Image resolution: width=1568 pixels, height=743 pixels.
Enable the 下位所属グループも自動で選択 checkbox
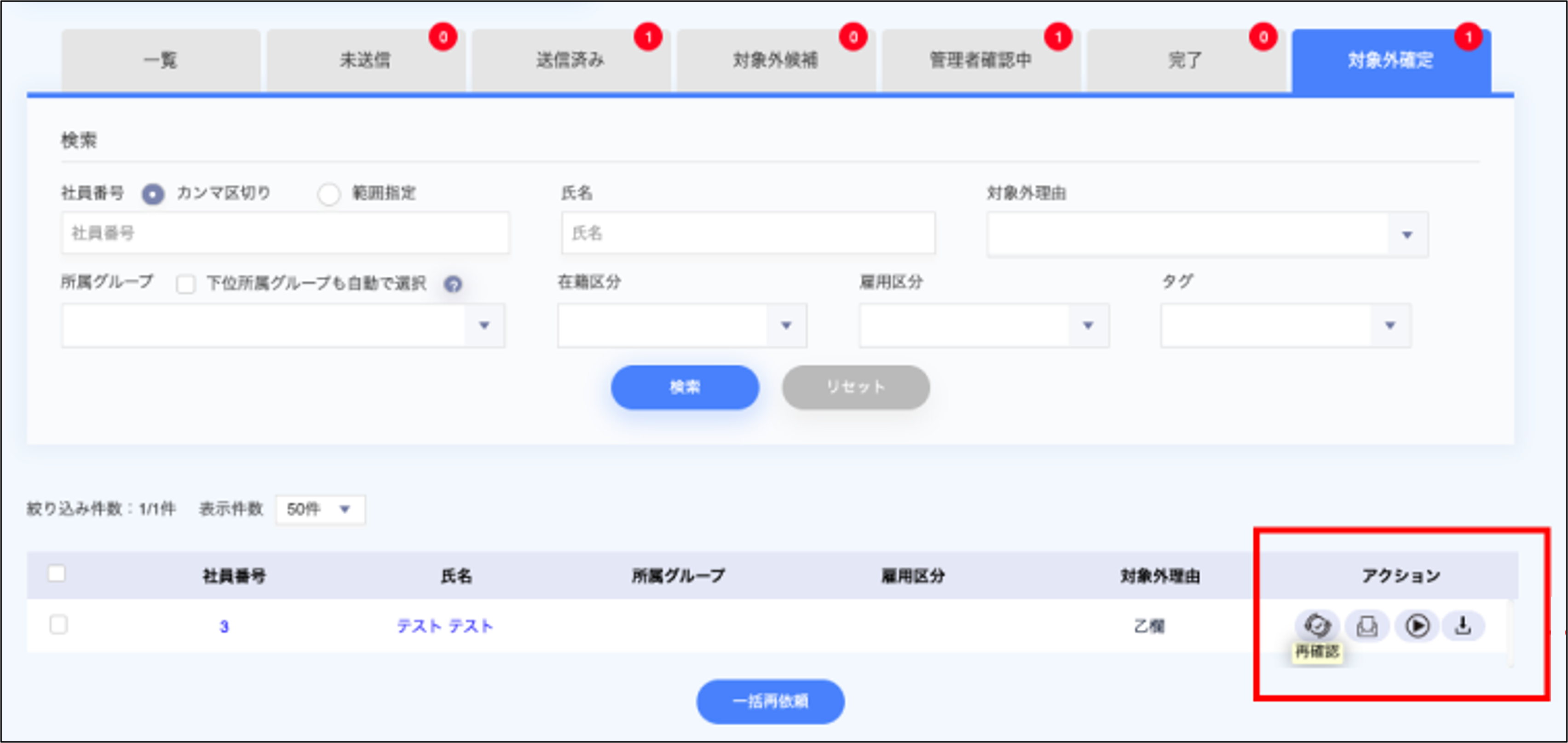[185, 284]
